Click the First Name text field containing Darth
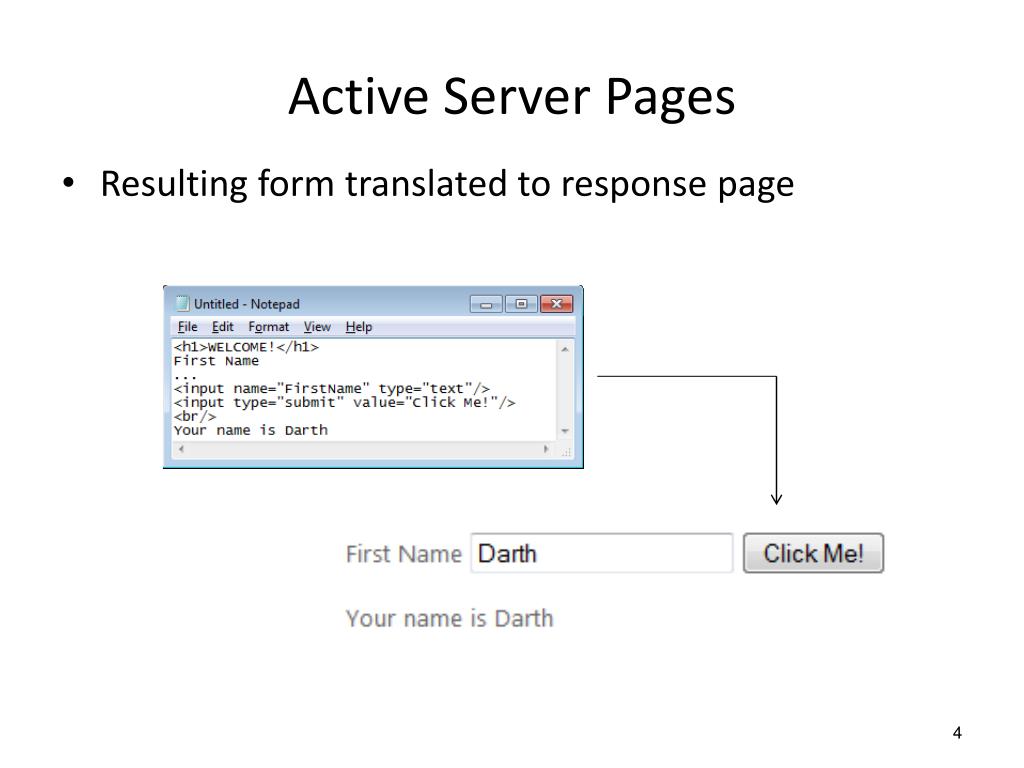This screenshot has width=1024, height=768. [x=601, y=553]
